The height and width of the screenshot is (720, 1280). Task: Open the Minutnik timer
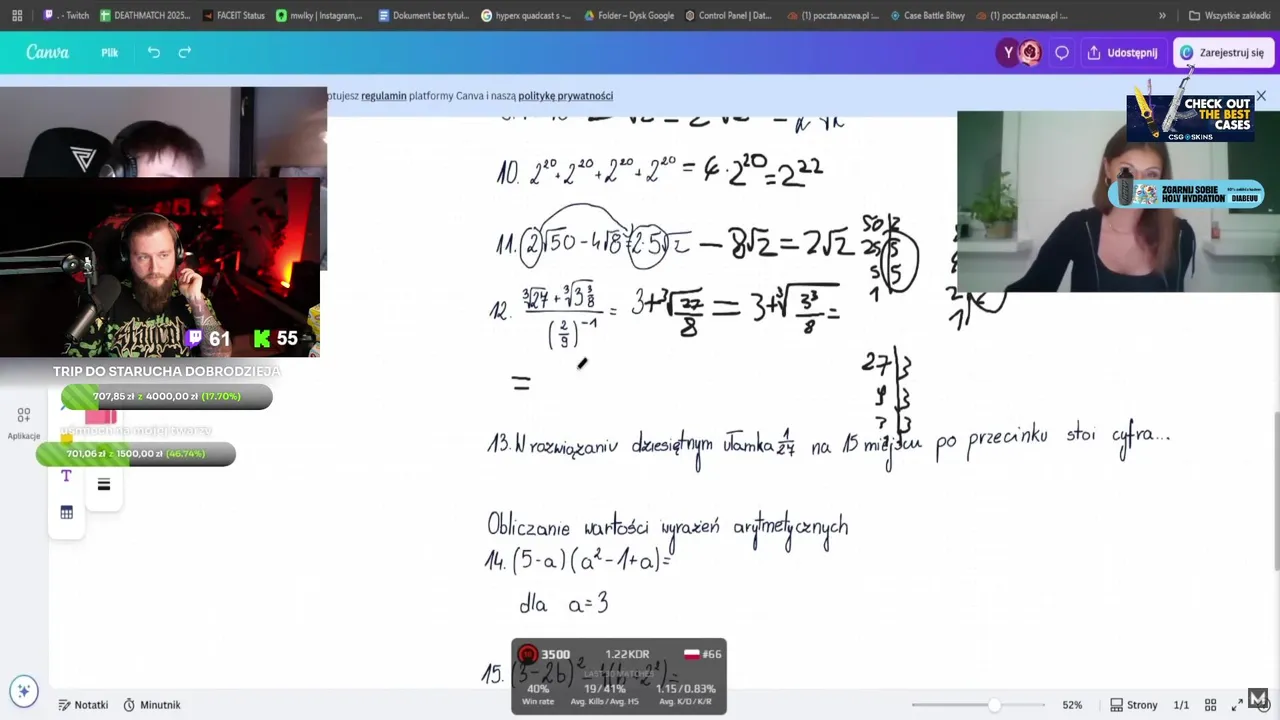pyautogui.click(x=152, y=705)
